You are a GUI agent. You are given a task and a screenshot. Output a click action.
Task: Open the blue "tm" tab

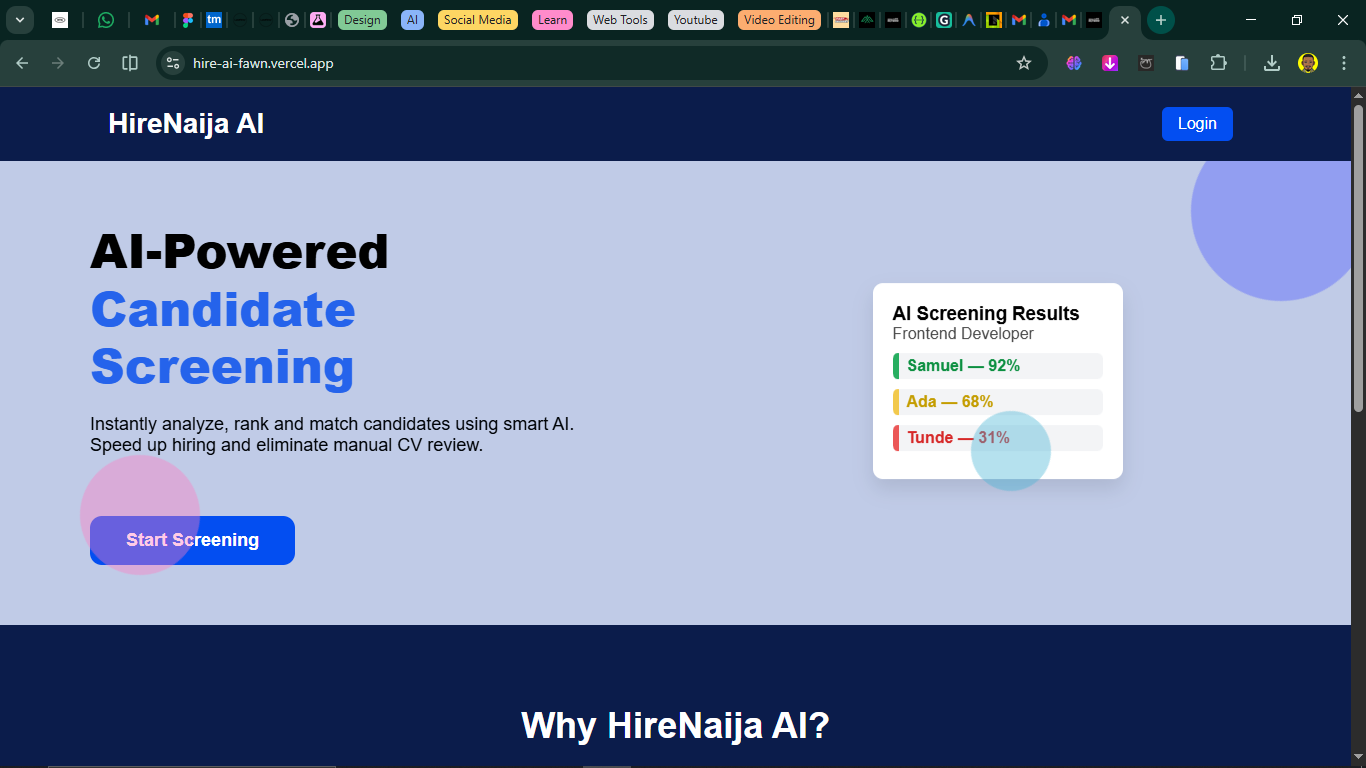coord(214,20)
